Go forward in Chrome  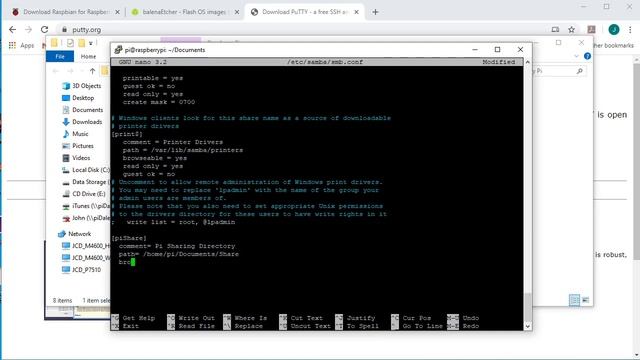28,29
